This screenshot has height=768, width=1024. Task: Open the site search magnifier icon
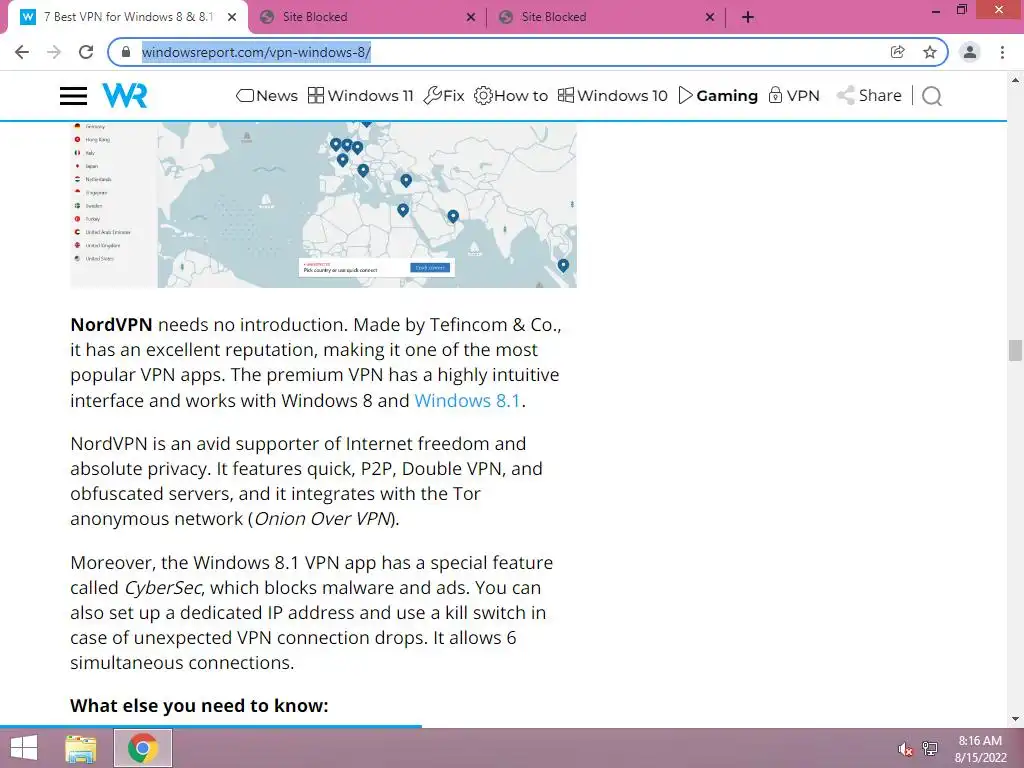pos(932,96)
